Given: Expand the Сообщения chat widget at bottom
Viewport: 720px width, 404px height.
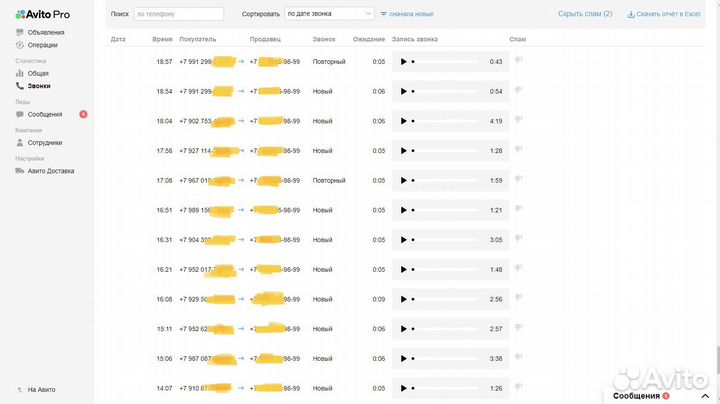Looking at the screenshot, I should pyautogui.click(x=700, y=396).
